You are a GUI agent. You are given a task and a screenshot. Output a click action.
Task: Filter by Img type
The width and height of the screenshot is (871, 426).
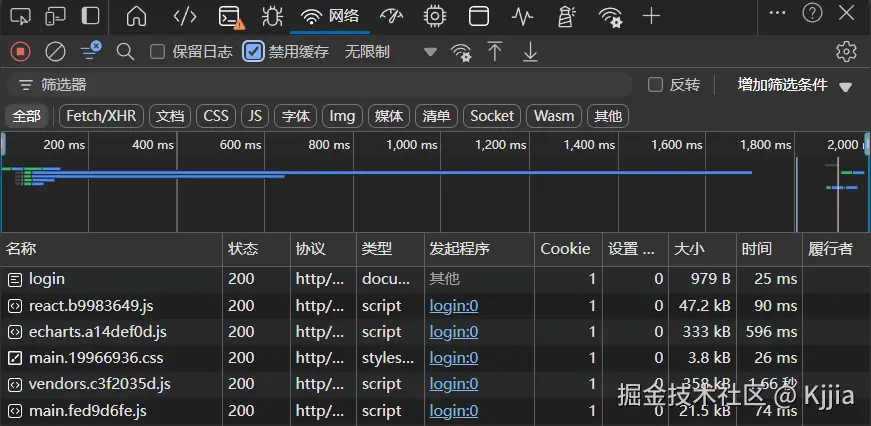pos(342,116)
